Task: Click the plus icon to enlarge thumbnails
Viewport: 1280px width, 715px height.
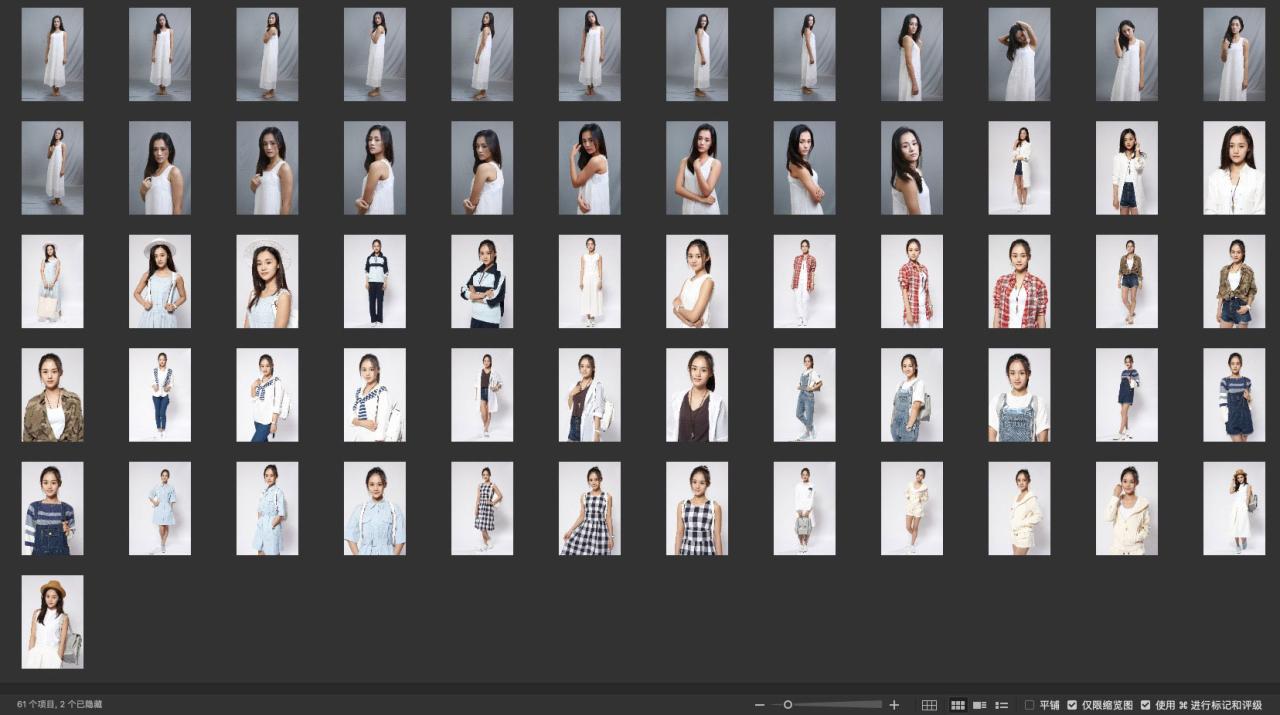Action: click(x=894, y=705)
